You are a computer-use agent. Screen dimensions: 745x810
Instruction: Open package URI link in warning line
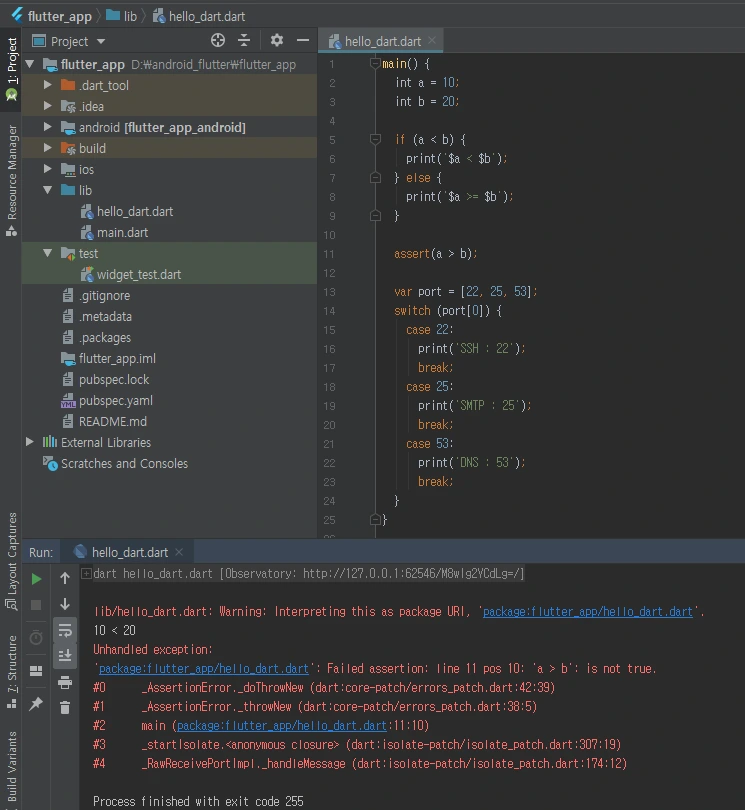pyautogui.click(x=587, y=612)
